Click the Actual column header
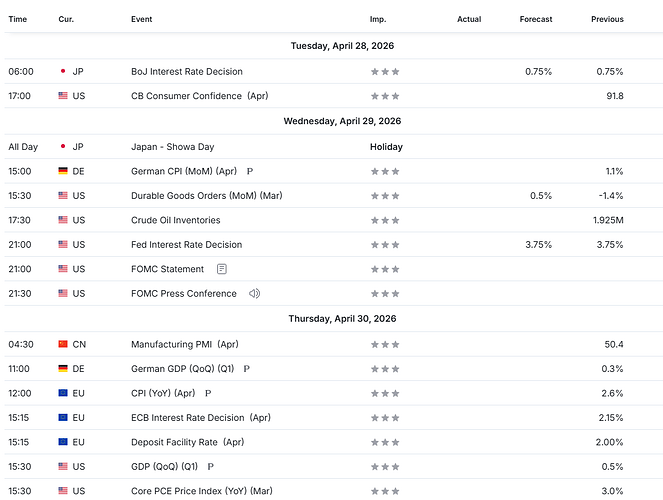 pyautogui.click(x=469, y=19)
